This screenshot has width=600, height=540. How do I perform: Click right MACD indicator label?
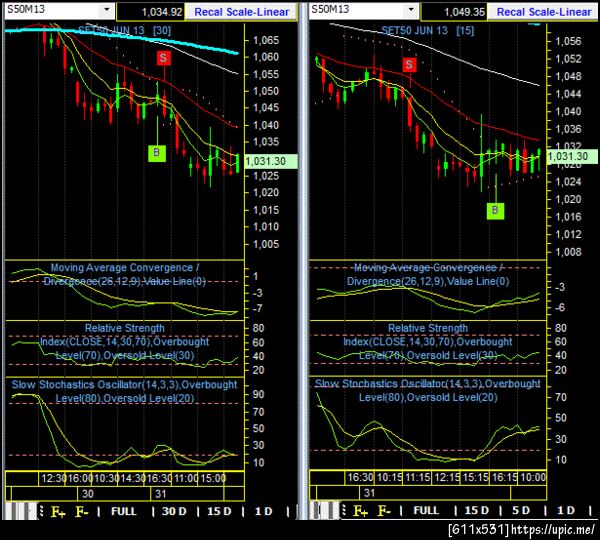428,275
